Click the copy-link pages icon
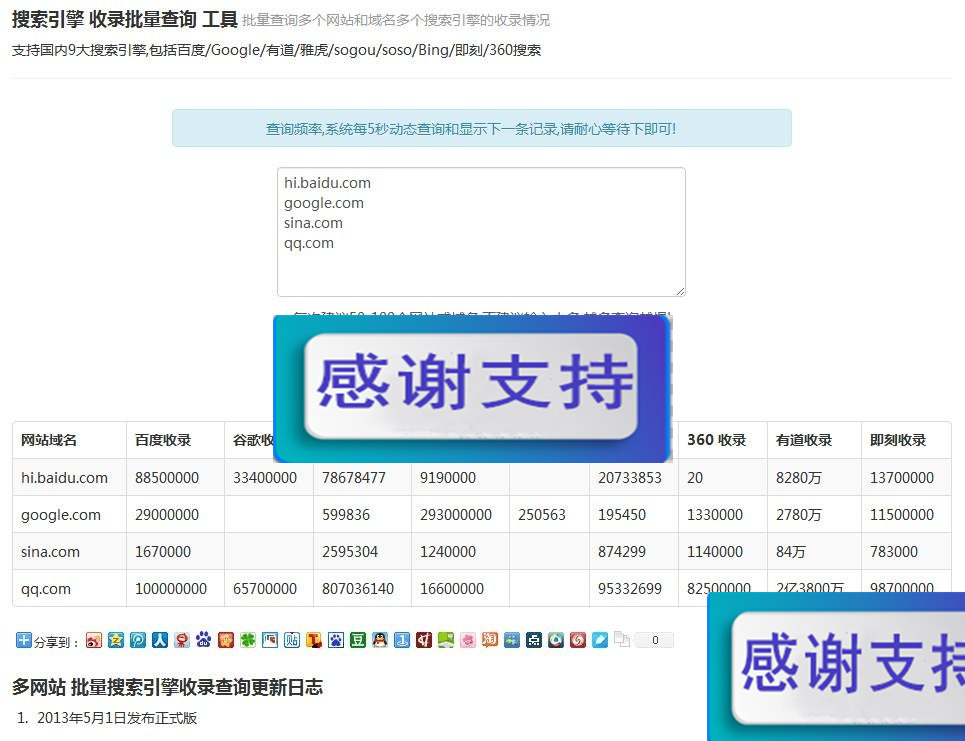 622,640
